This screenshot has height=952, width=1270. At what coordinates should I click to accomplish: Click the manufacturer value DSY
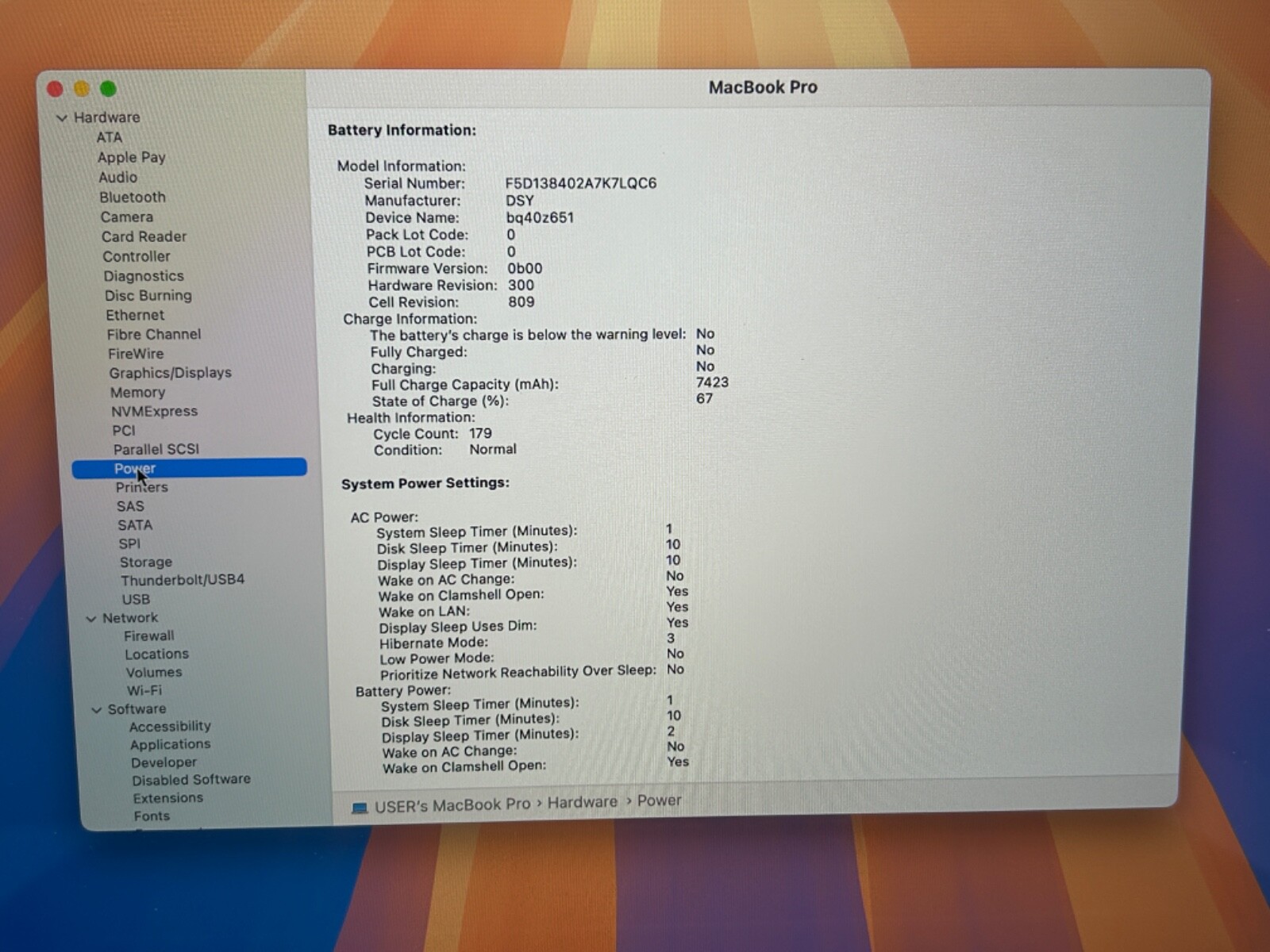tap(520, 201)
